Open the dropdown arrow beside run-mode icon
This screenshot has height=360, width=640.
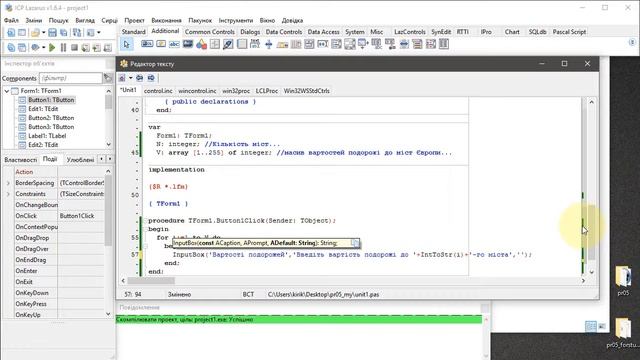click(x=43, y=47)
